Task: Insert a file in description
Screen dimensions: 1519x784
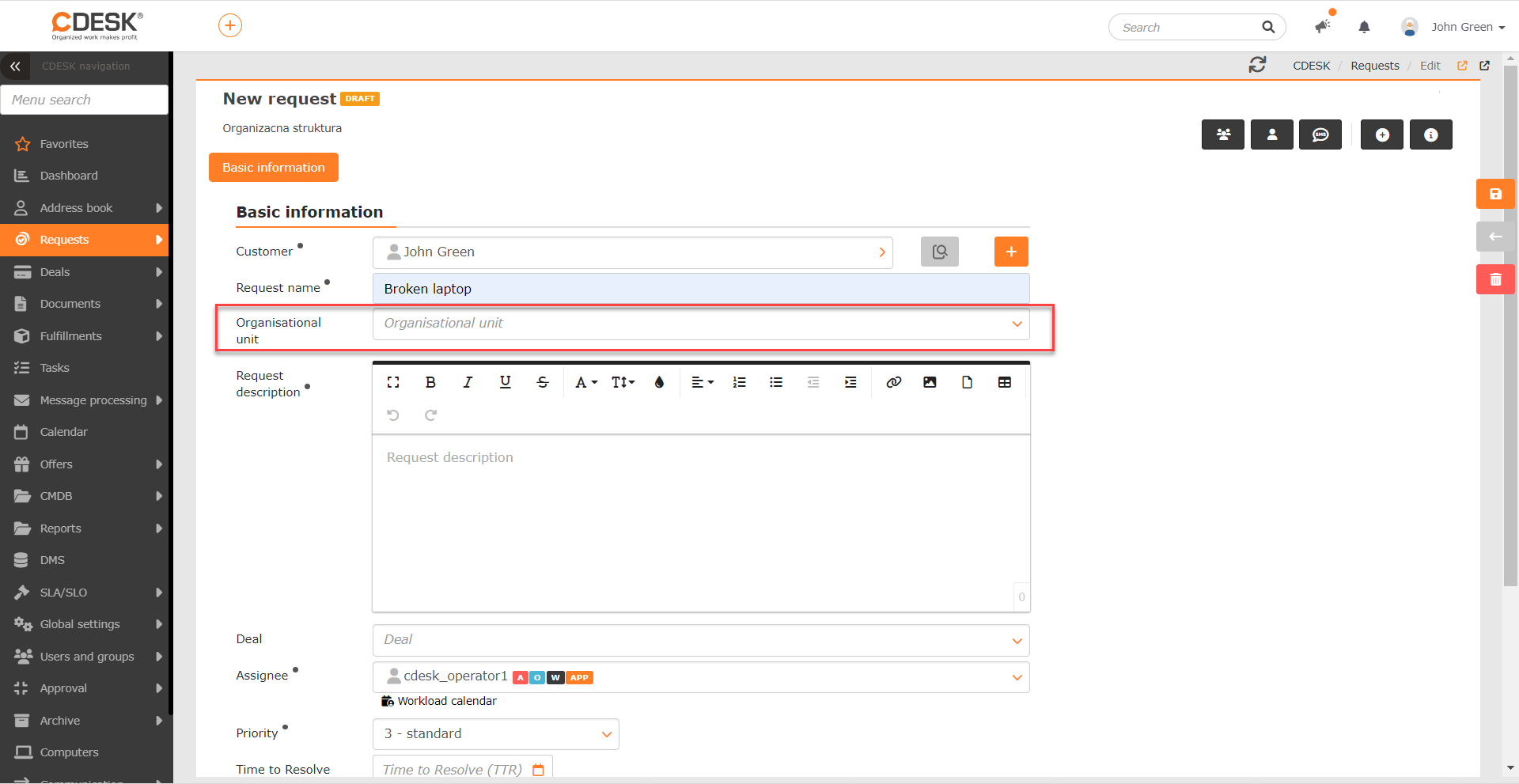Action: [967, 382]
